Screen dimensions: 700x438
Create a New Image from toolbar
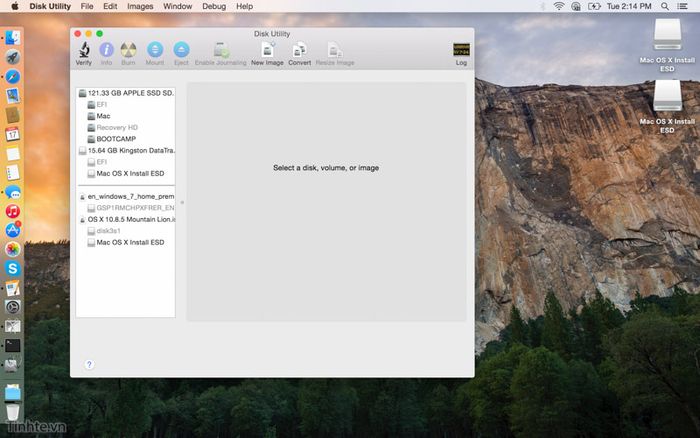click(267, 54)
